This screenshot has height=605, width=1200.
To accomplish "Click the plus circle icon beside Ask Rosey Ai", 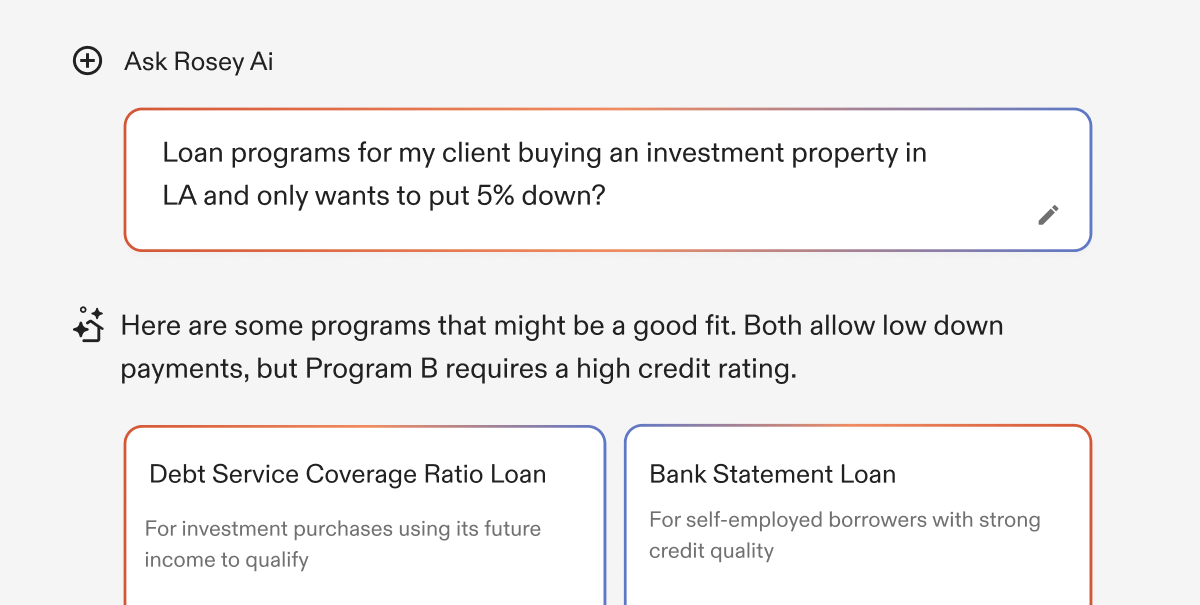I will coord(88,61).
